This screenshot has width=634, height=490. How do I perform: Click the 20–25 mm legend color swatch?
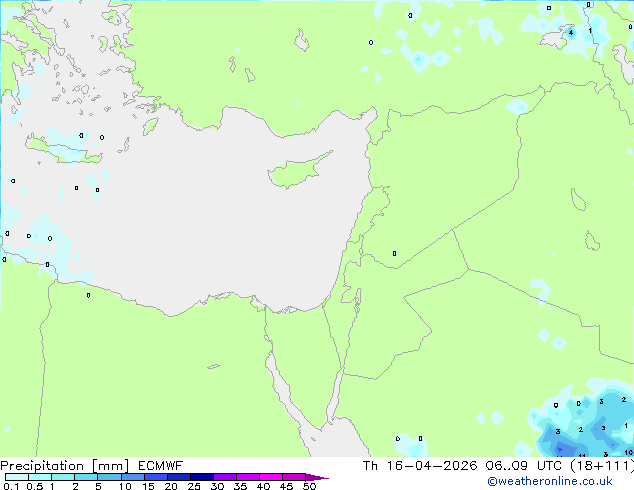pos(179,477)
